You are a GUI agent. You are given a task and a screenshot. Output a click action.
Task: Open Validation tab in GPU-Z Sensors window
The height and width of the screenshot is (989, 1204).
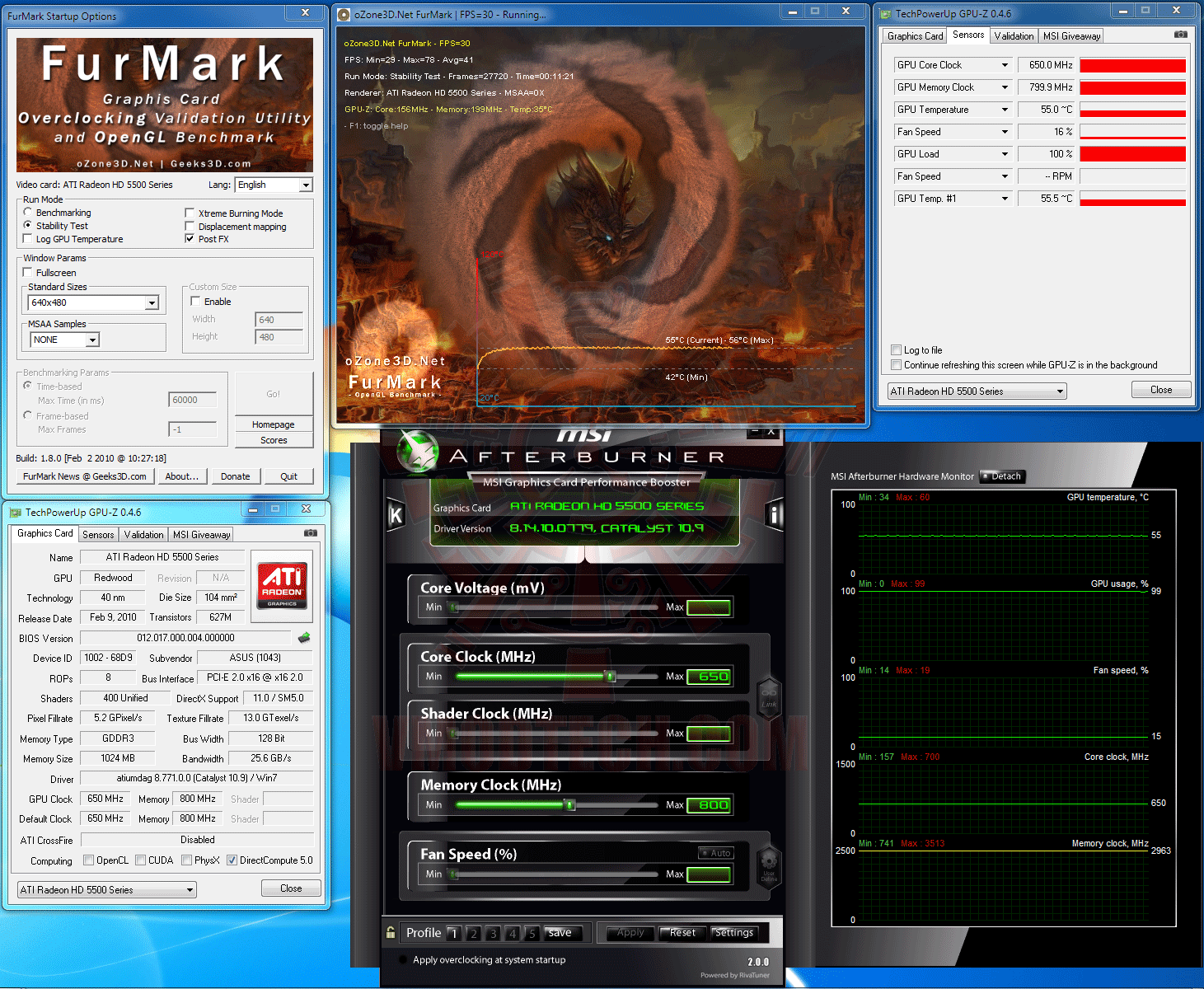pyautogui.click(x=1014, y=36)
